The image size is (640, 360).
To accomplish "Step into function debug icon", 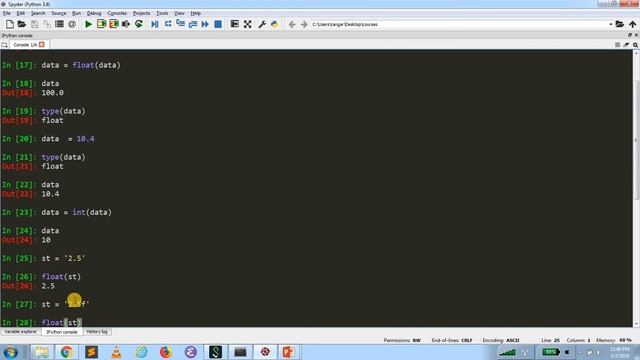I will pos(180,24).
